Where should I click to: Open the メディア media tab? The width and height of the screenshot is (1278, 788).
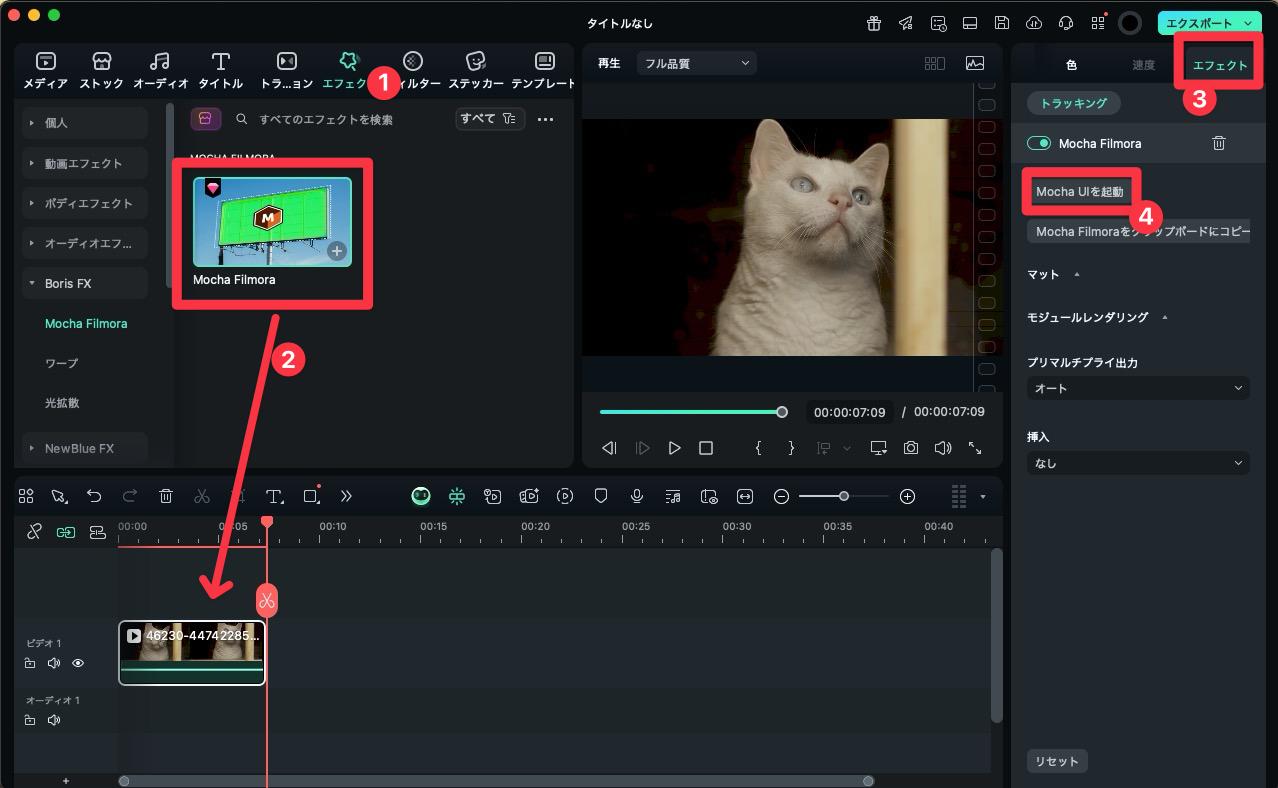tap(45, 70)
